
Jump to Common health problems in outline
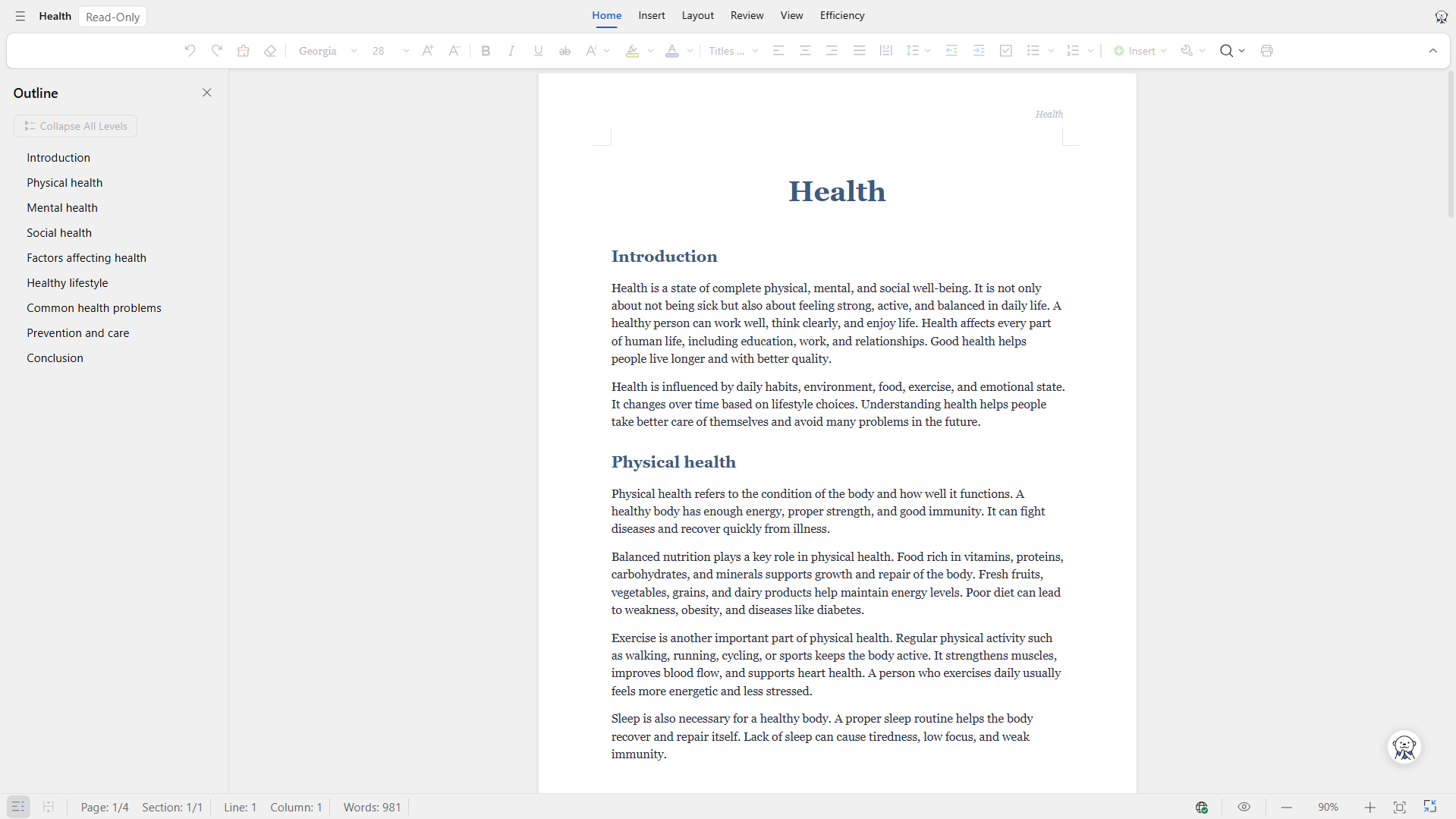(x=94, y=308)
